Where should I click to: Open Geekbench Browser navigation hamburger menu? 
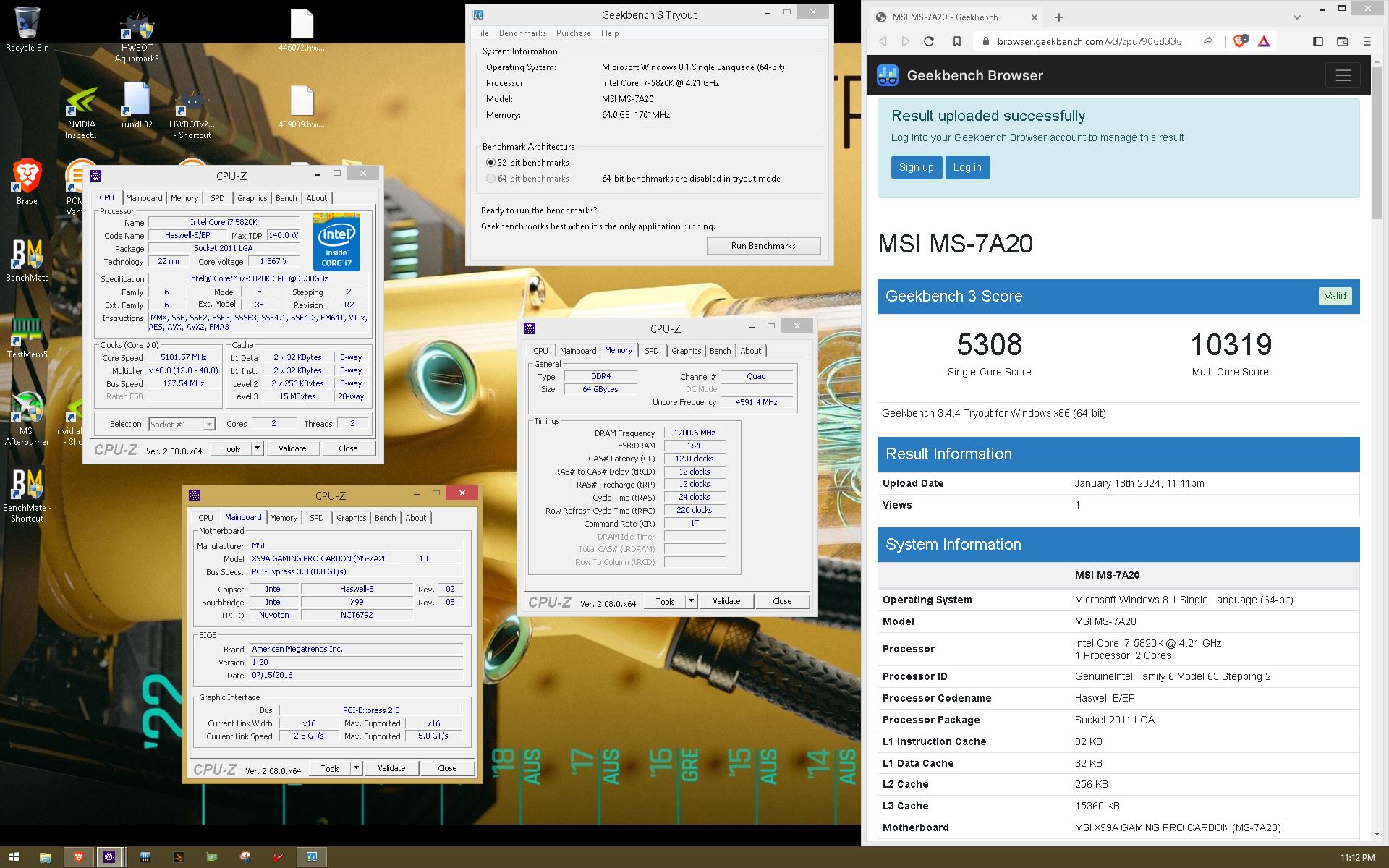click(1343, 75)
